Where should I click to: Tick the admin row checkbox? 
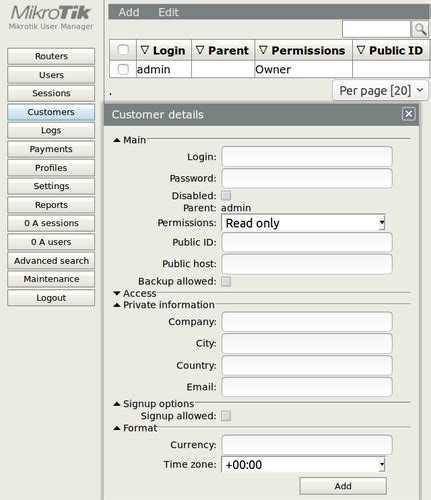(123, 69)
